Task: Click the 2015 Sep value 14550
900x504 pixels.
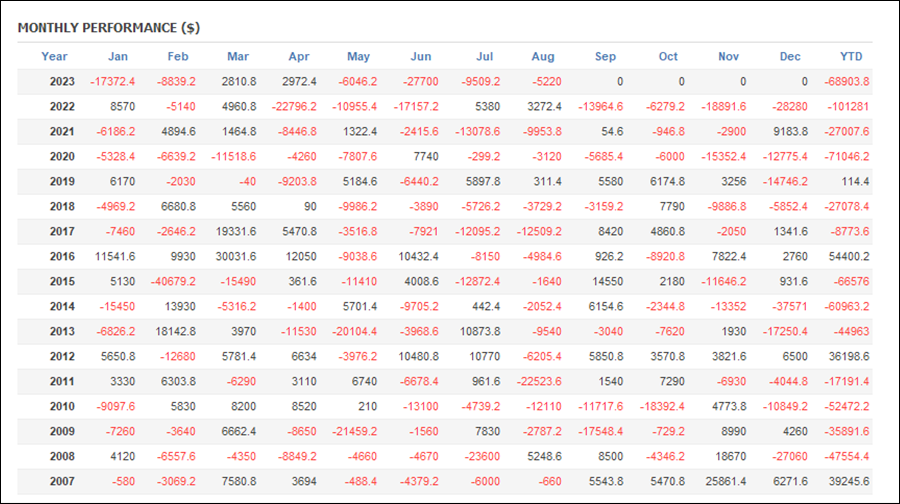Action: [x=608, y=281]
